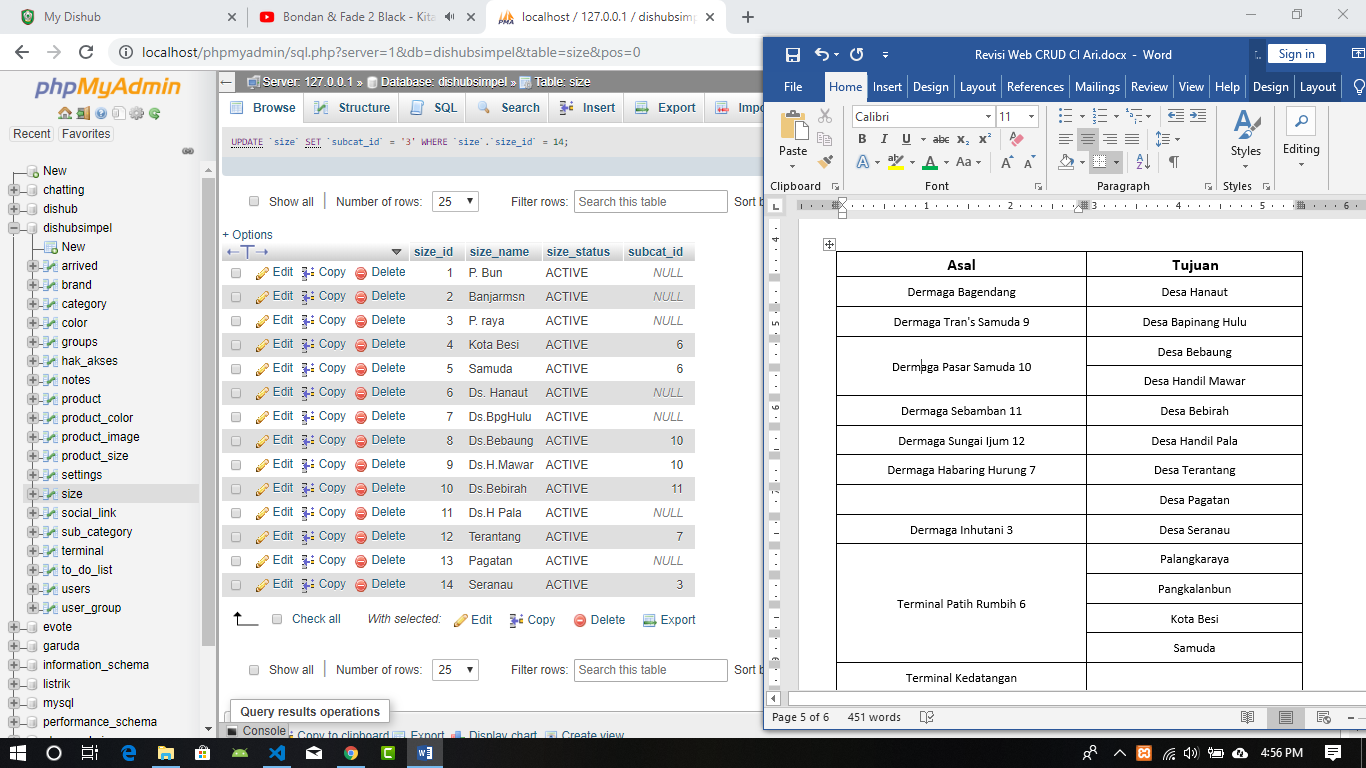Enable the Check all checkbox

pyautogui.click(x=277, y=619)
